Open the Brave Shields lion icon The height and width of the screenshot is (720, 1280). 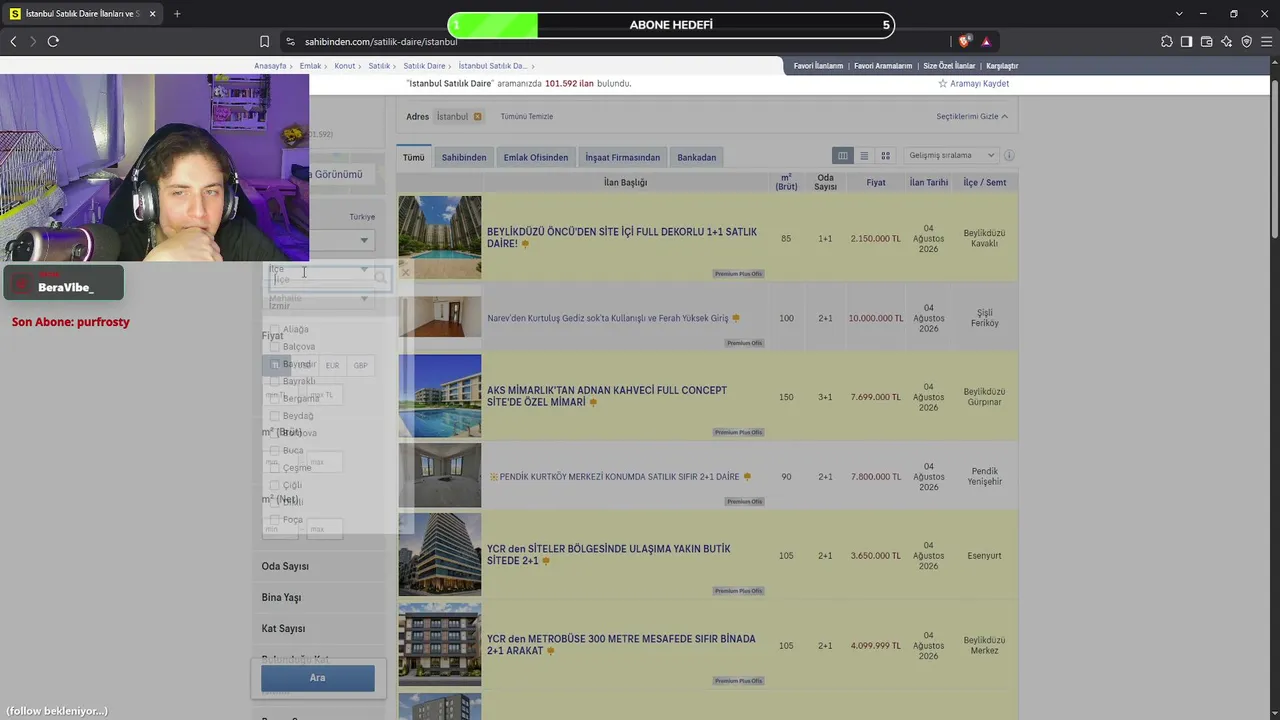[x=964, y=41]
